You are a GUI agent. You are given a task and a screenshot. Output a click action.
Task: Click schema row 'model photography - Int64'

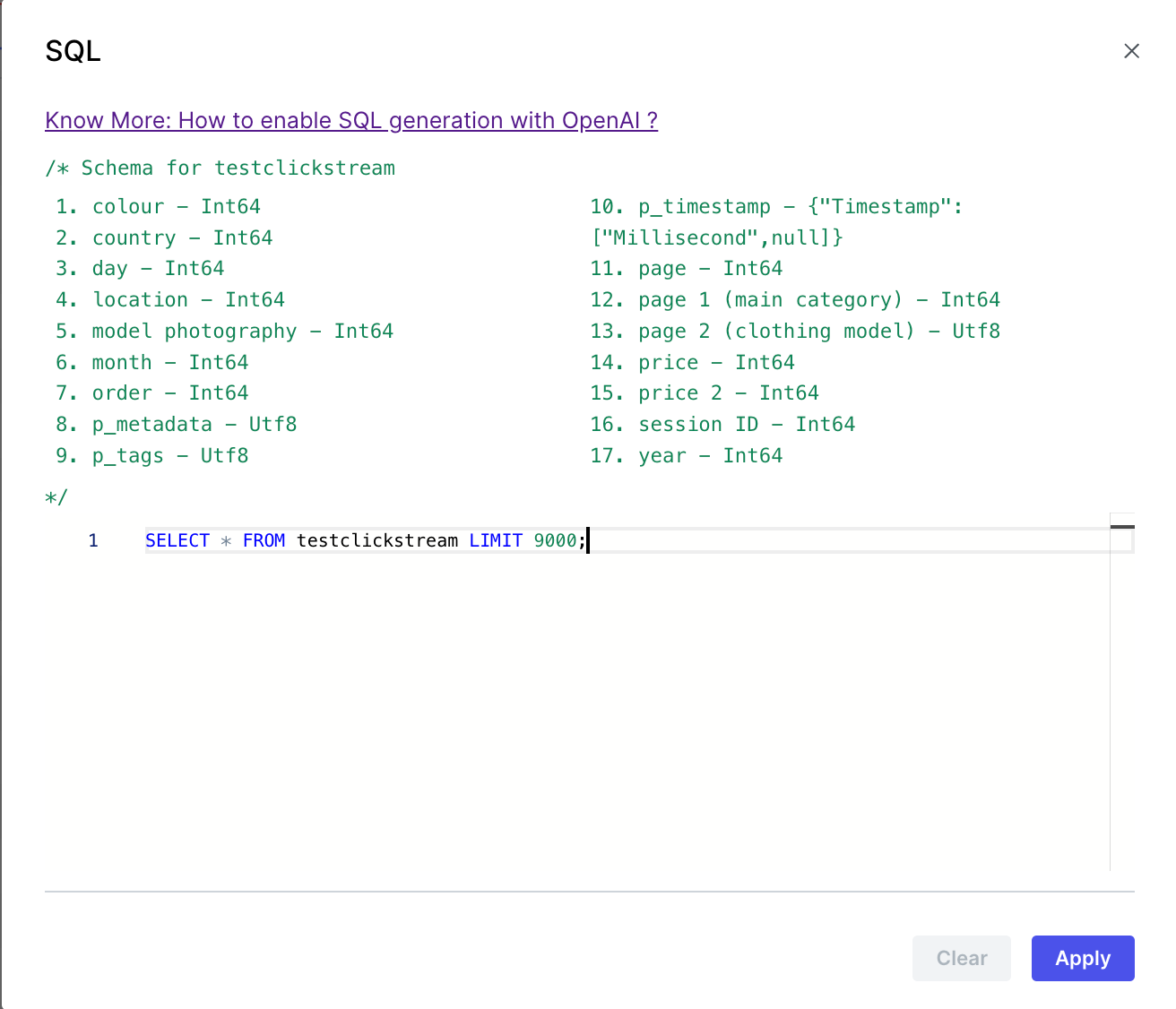coord(224,331)
